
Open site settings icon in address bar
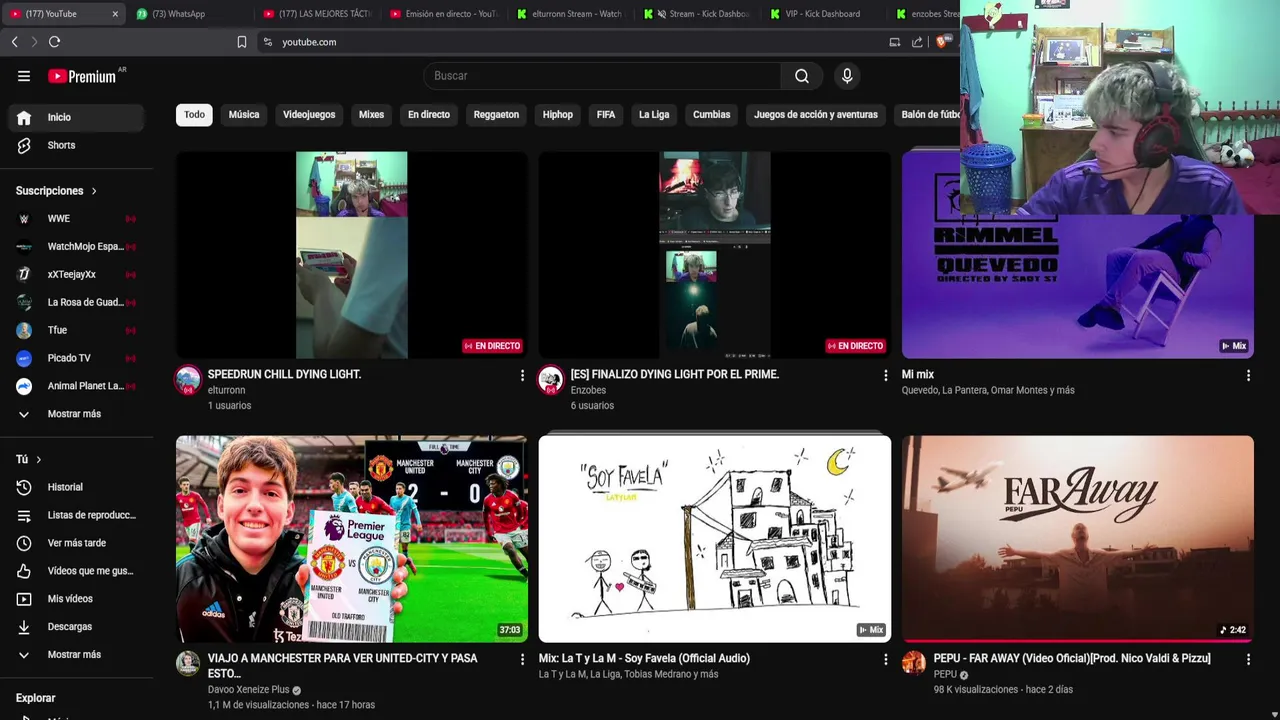pyautogui.click(x=267, y=42)
